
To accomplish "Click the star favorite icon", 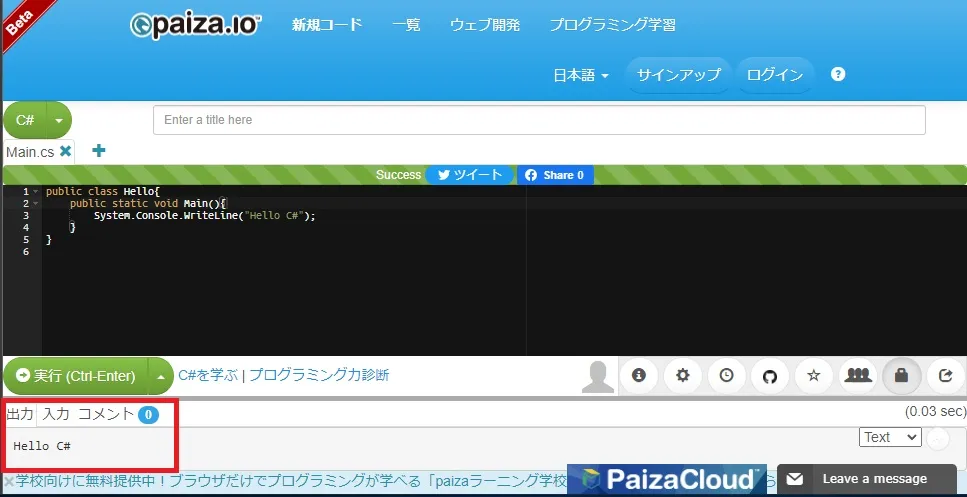I will pyautogui.click(x=813, y=376).
